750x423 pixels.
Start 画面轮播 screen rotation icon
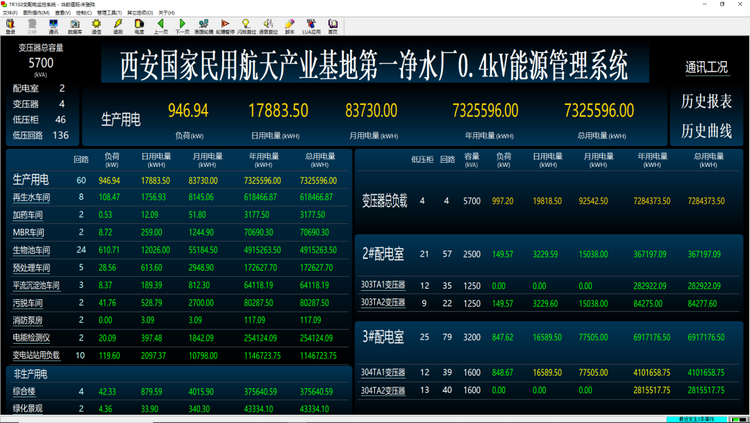[204, 26]
